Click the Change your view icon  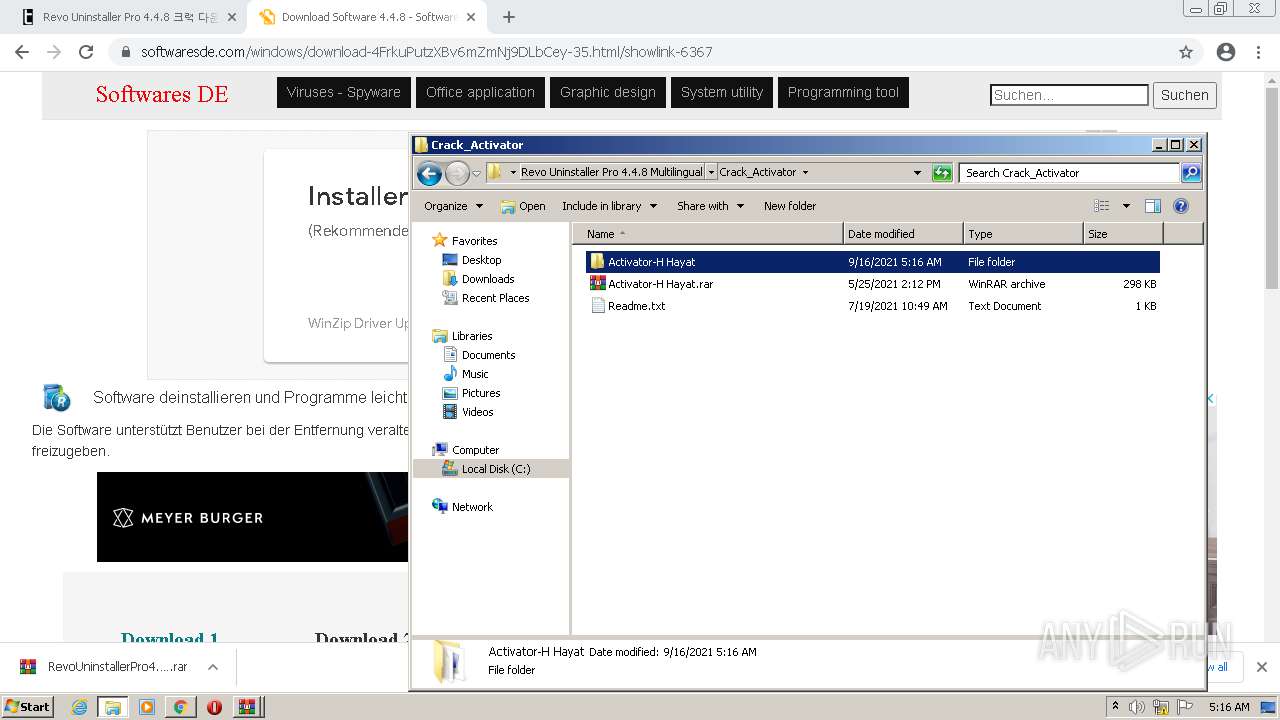1102,206
